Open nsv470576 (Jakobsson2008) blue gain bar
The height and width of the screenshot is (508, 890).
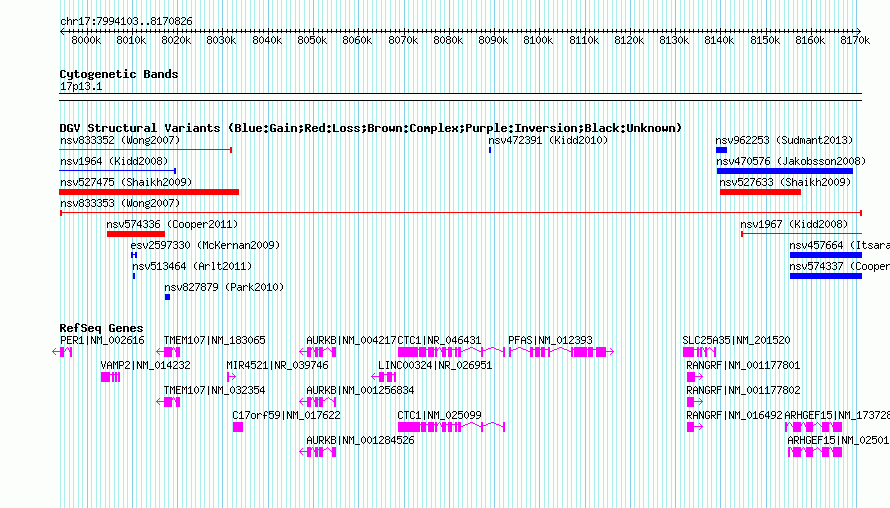click(785, 171)
